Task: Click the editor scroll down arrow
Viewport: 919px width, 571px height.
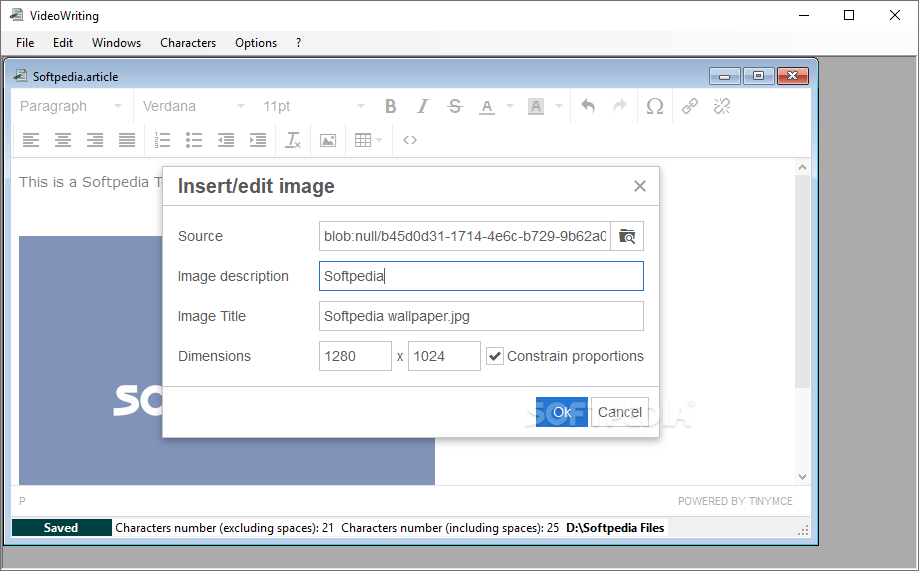Action: click(x=802, y=477)
